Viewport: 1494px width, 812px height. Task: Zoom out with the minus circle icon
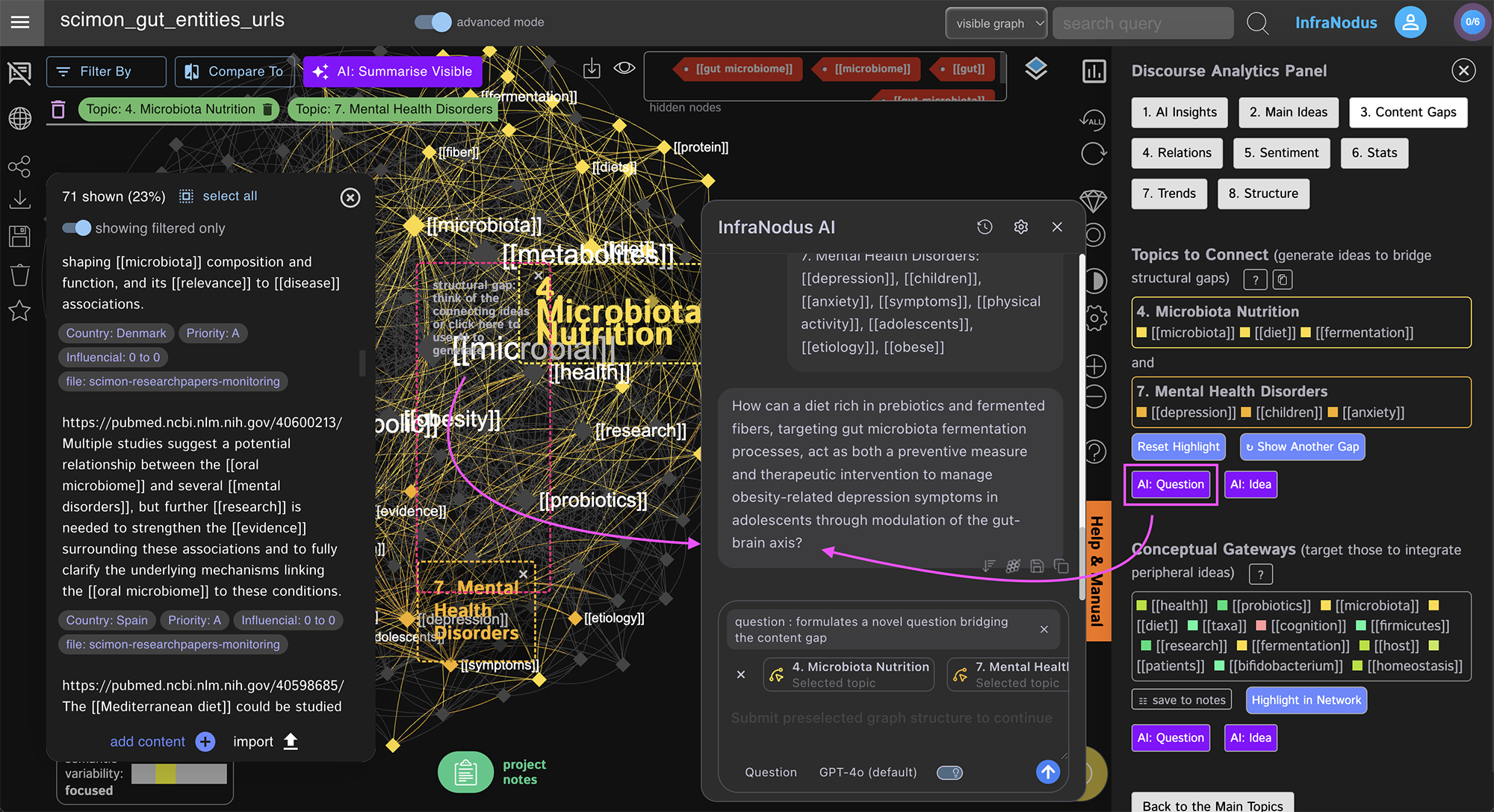click(1095, 397)
